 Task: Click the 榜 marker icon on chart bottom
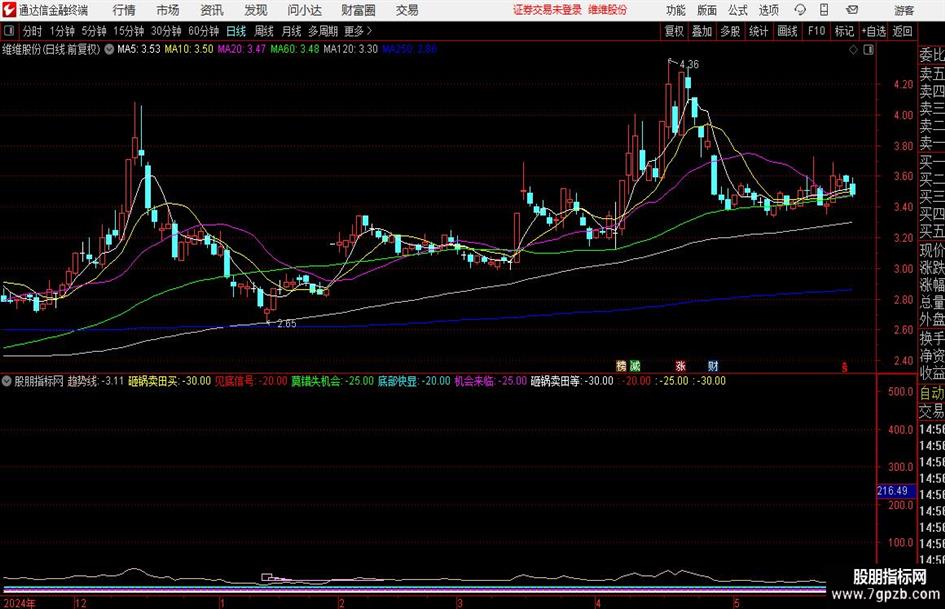pos(621,365)
